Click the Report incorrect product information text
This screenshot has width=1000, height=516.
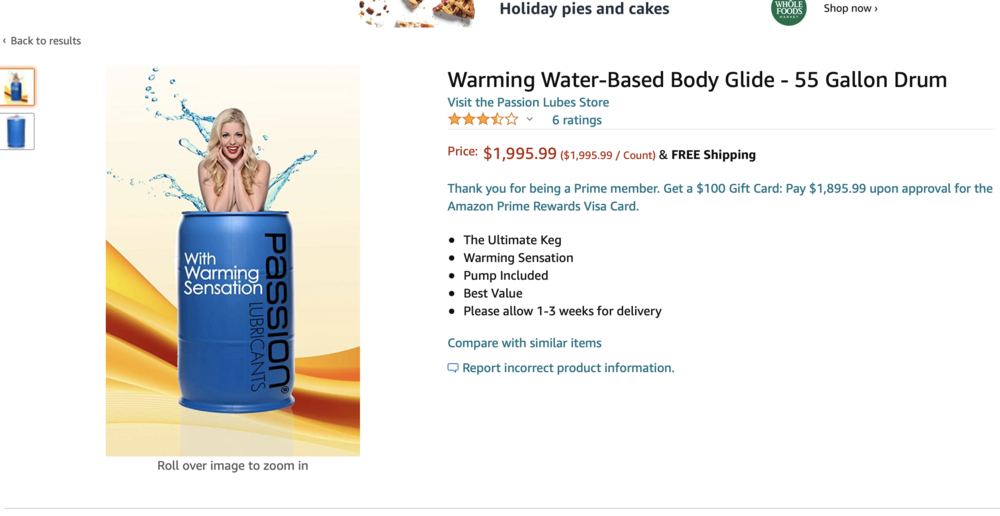(x=568, y=368)
